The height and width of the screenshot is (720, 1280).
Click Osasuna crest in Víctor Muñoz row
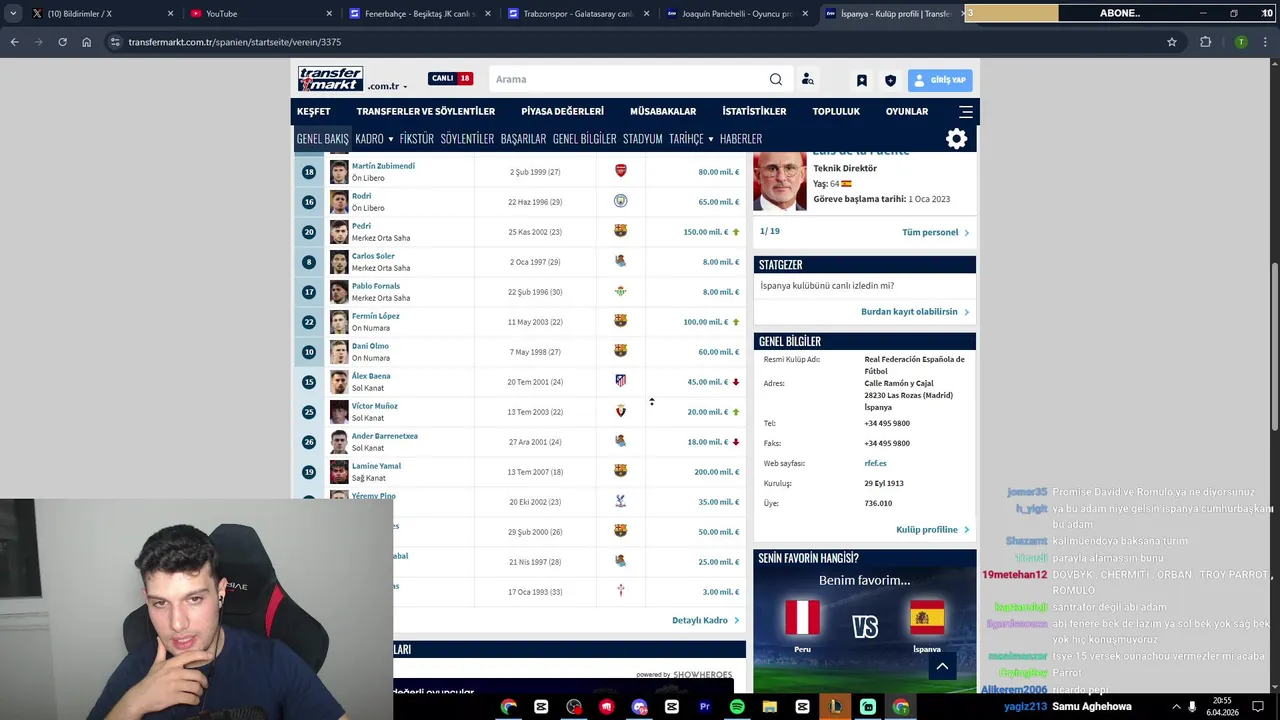click(620, 411)
